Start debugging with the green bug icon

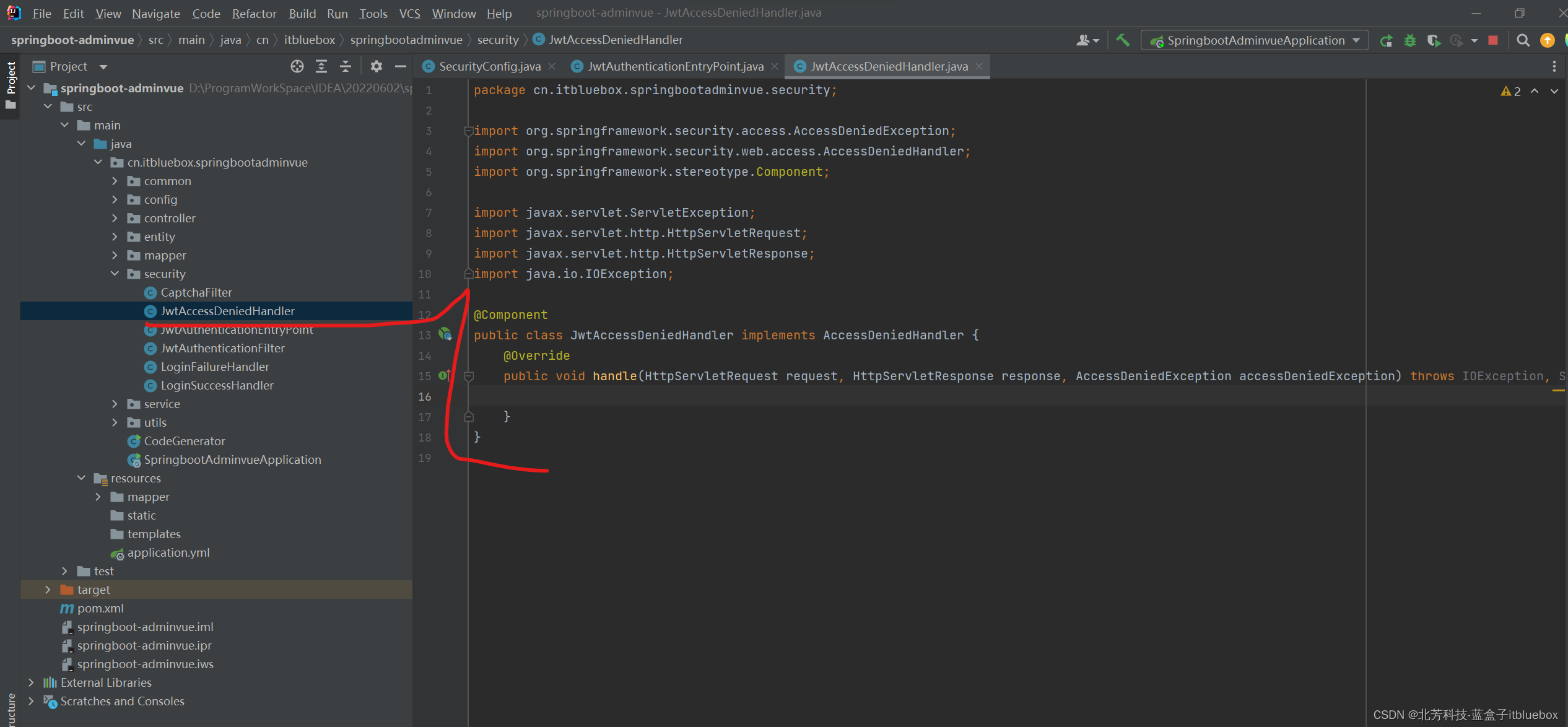(x=1410, y=40)
